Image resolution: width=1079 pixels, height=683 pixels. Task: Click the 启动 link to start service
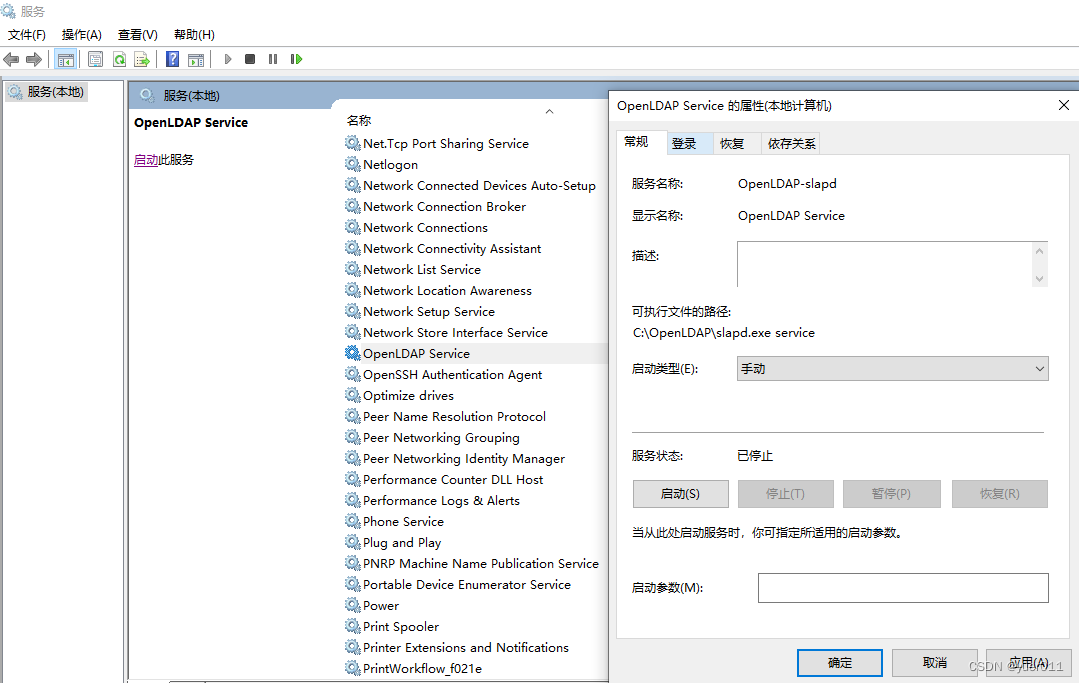146,160
